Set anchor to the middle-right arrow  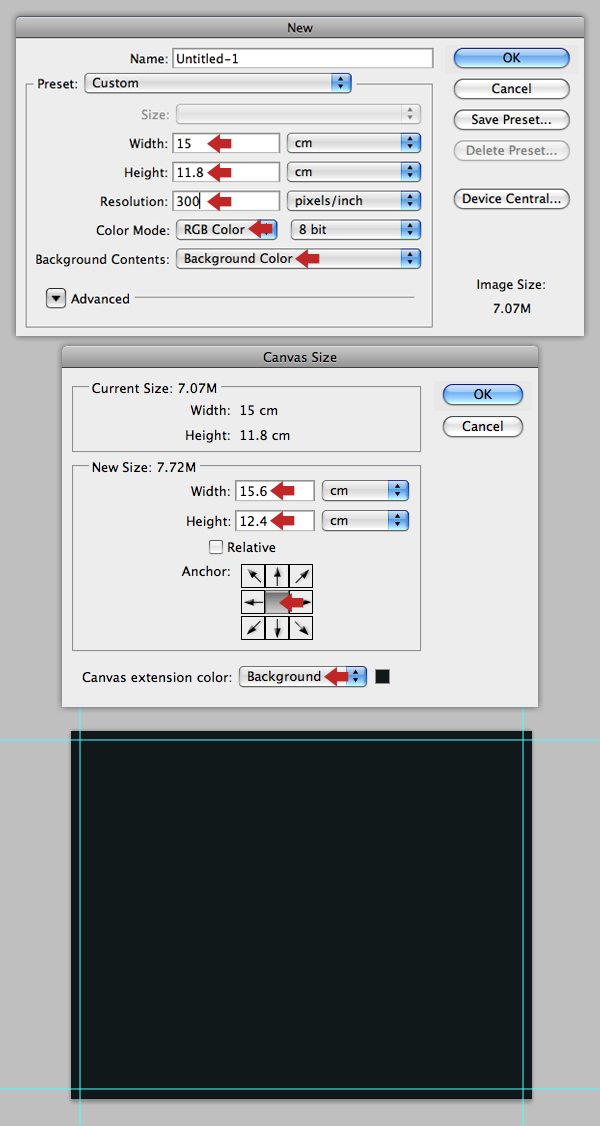pos(301,602)
